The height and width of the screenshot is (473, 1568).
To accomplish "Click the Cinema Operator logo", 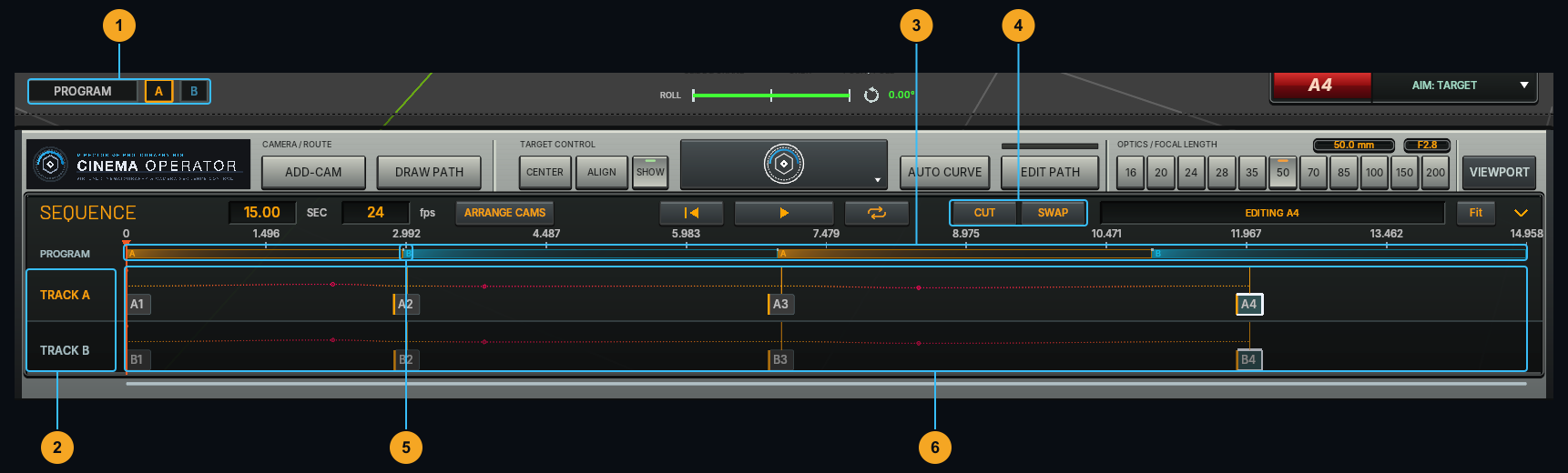I will (x=138, y=165).
